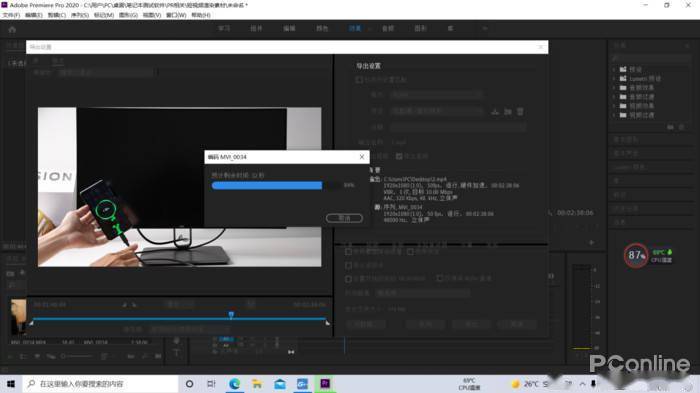
Task: Click the bottom 取消 button in export settings
Action: 517,324
